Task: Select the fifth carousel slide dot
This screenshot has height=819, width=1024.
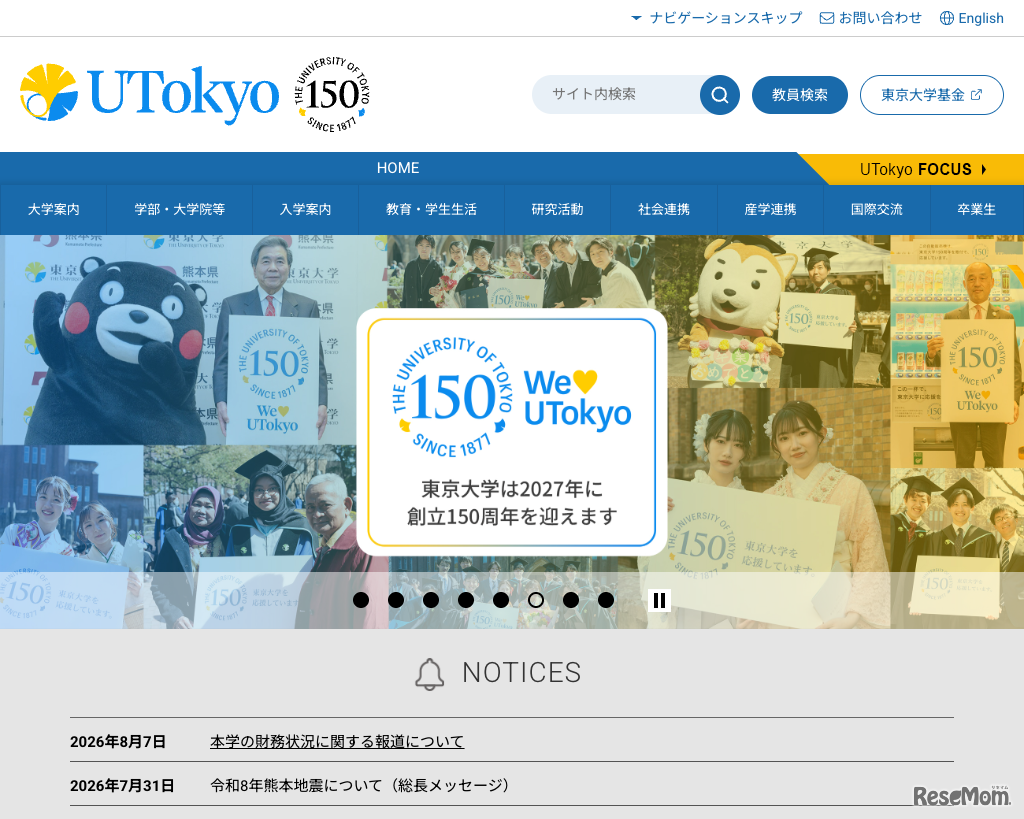Action: click(501, 600)
